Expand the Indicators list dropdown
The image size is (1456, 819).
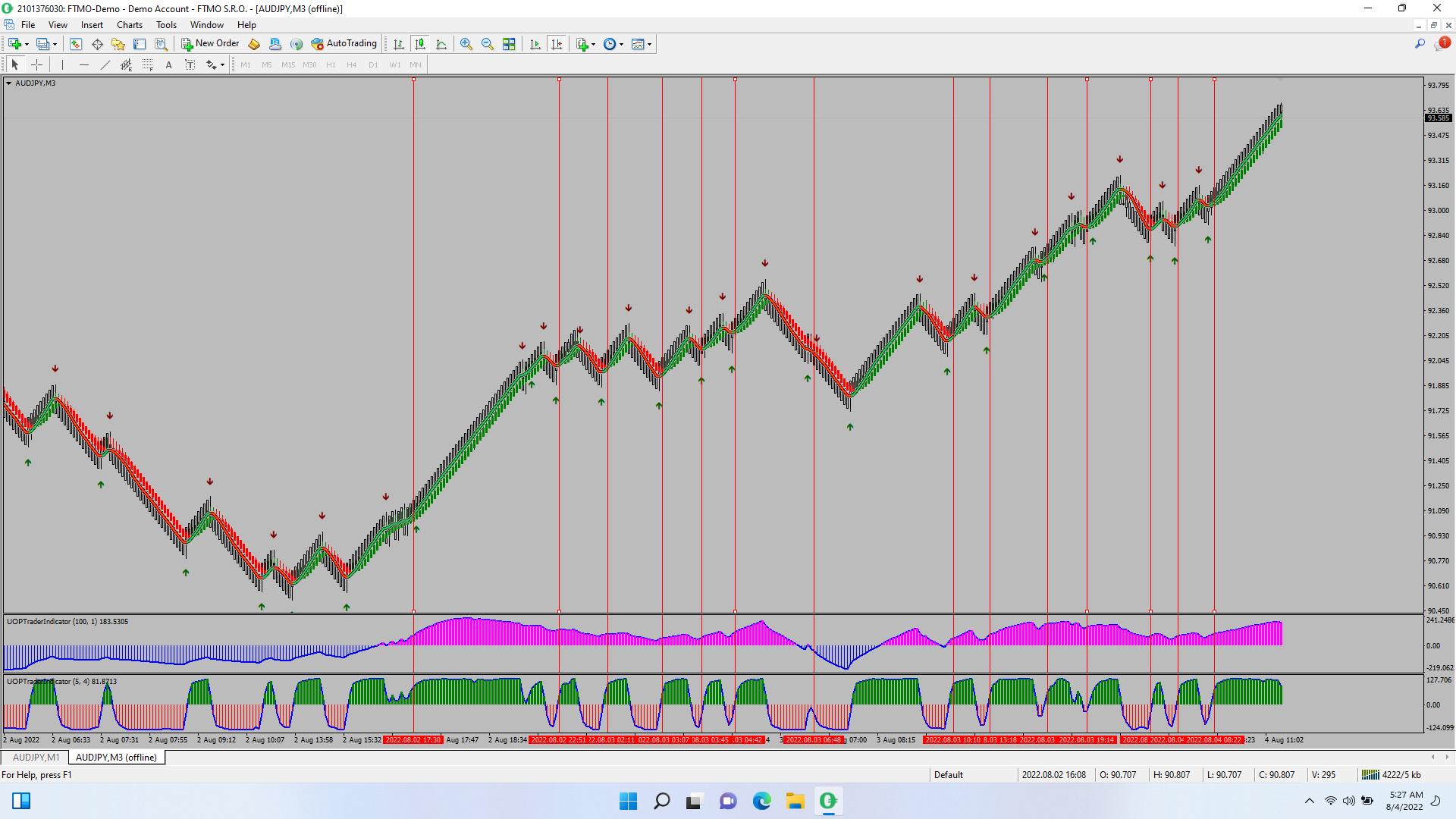pyautogui.click(x=593, y=44)
